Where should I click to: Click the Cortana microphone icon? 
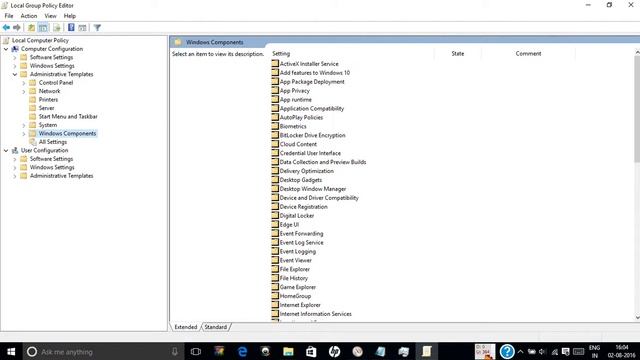coord(175,351)
